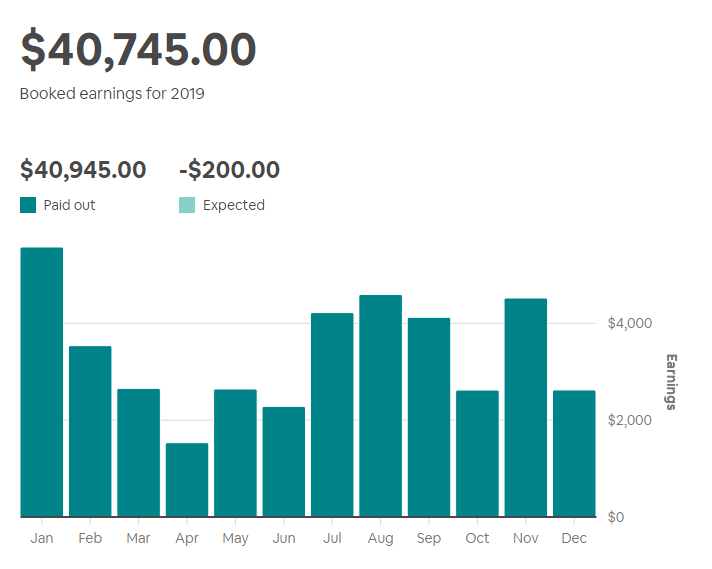The height and width of the screenshot is (569, 712).
Task: Select the July earnings bar
Action: (x=332, y=415)
